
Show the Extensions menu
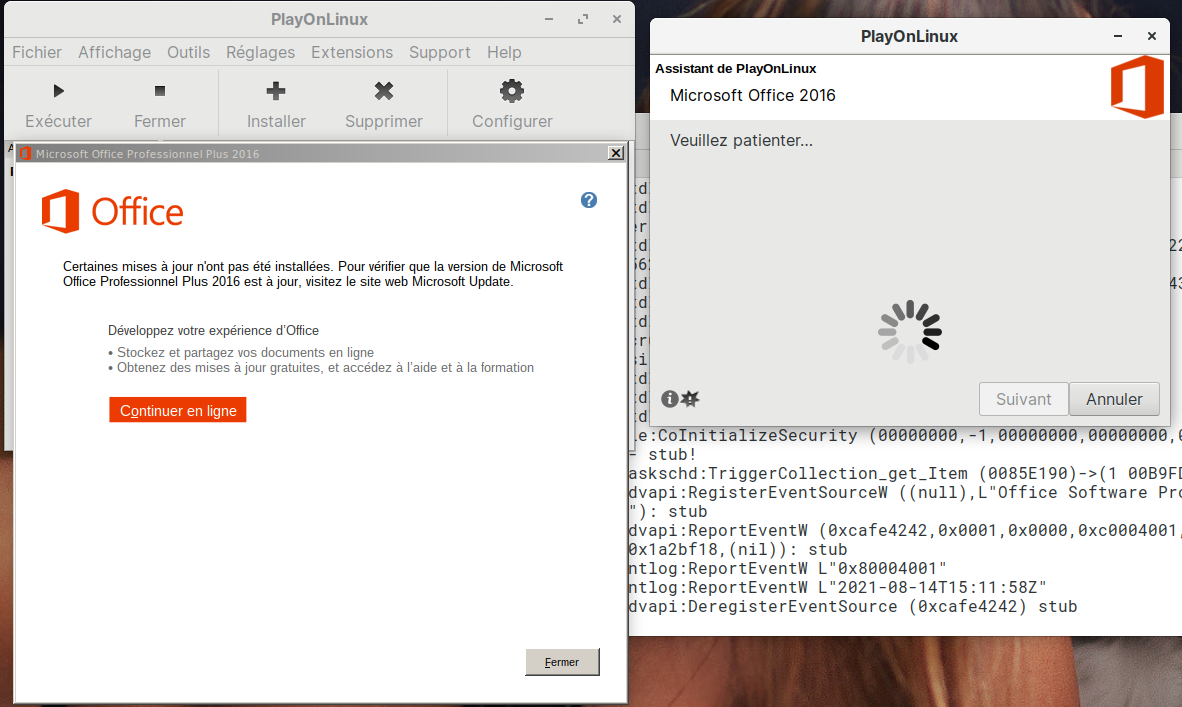click(x=352, y=52)
